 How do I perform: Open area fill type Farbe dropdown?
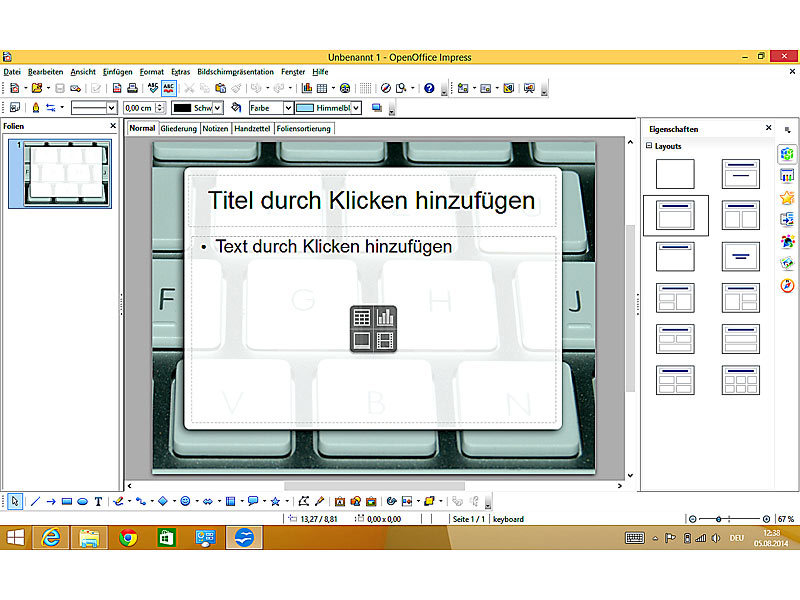288,108
